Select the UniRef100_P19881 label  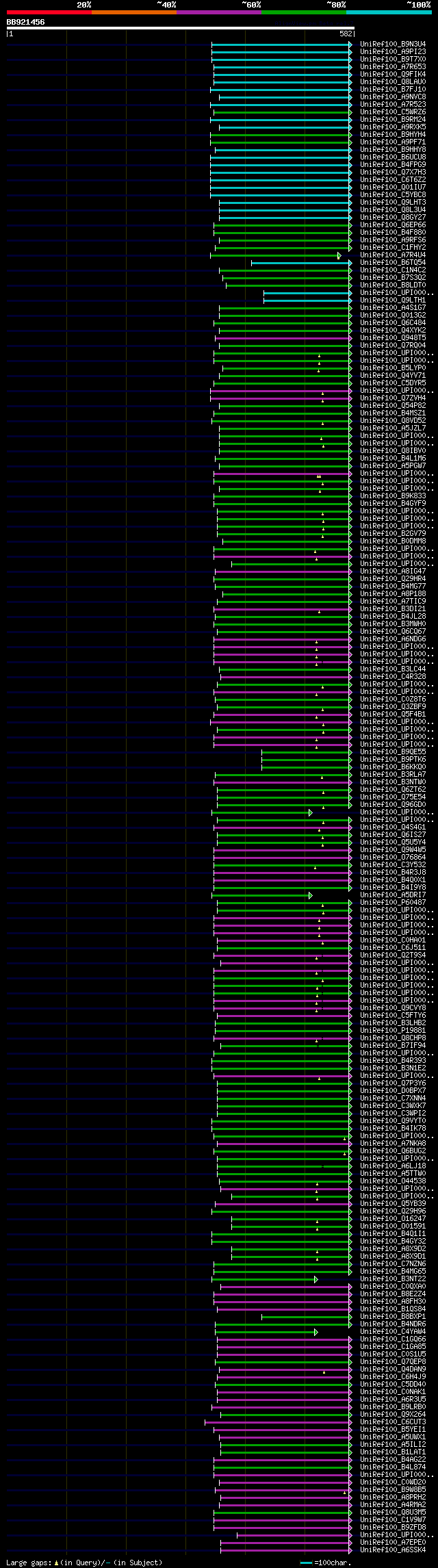393,1031
